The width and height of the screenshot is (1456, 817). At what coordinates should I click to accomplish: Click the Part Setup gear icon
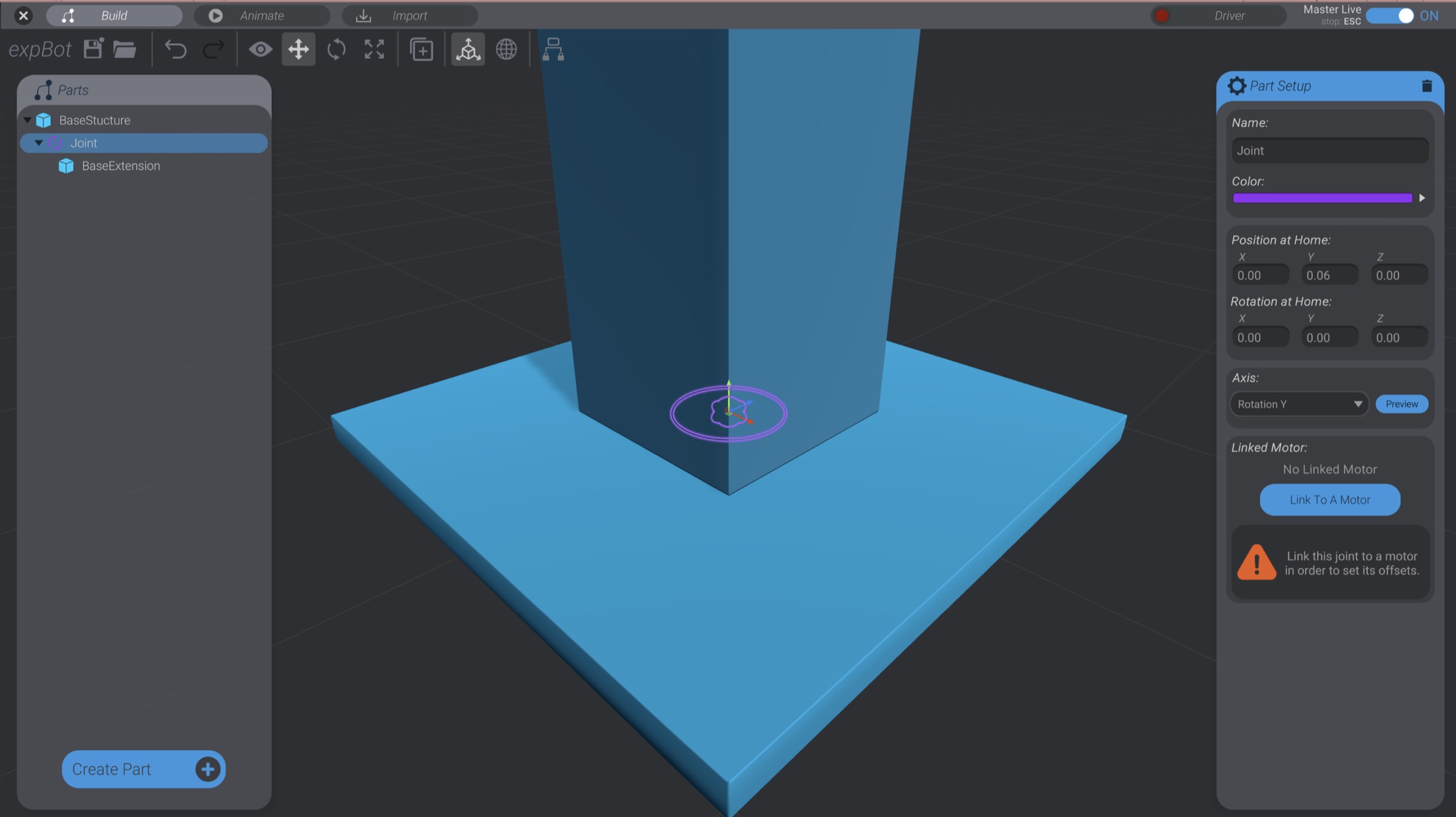1236,86
